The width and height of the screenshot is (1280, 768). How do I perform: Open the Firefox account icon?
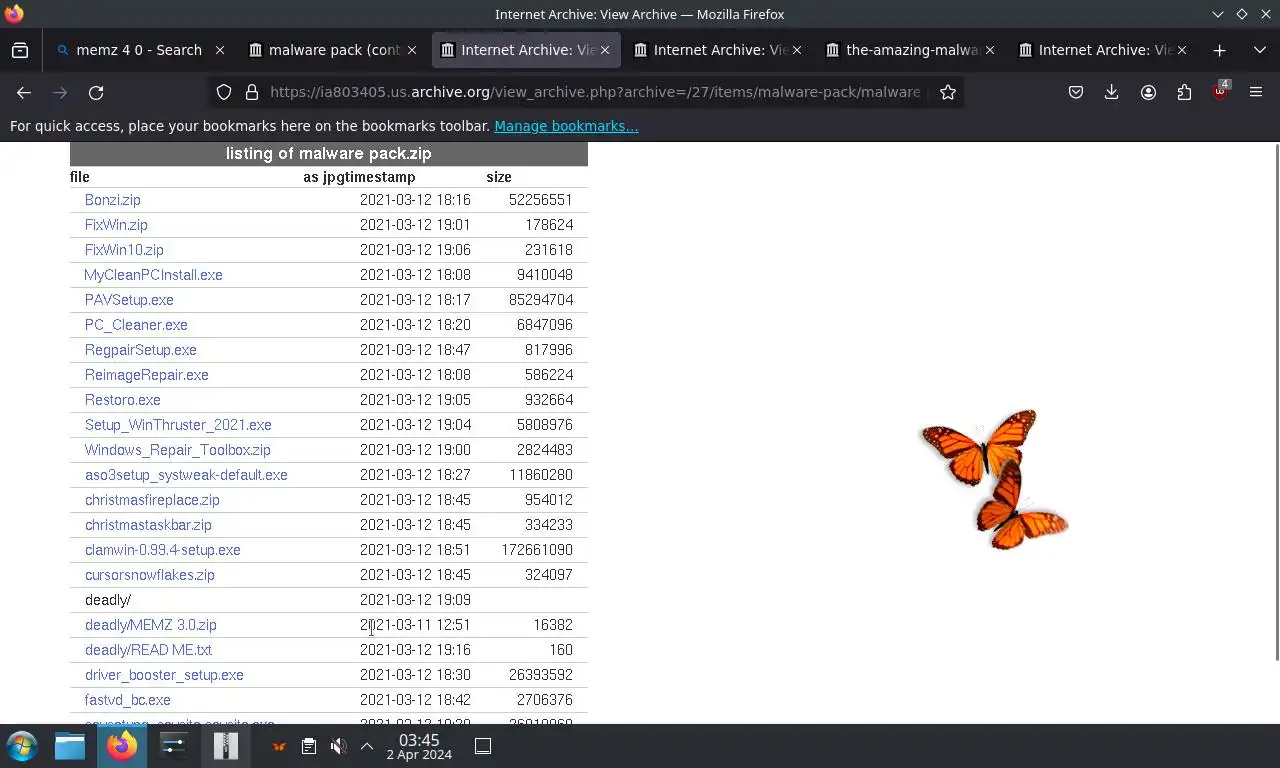[x=1148, y=92]
